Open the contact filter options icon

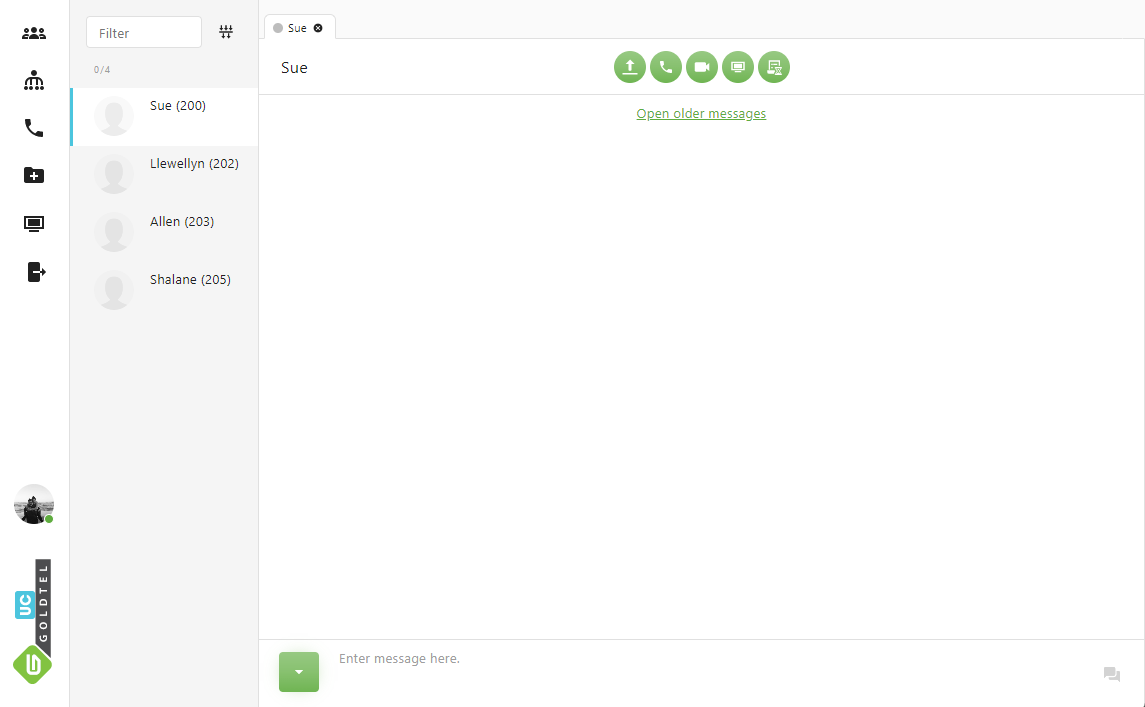click(226, 32)
